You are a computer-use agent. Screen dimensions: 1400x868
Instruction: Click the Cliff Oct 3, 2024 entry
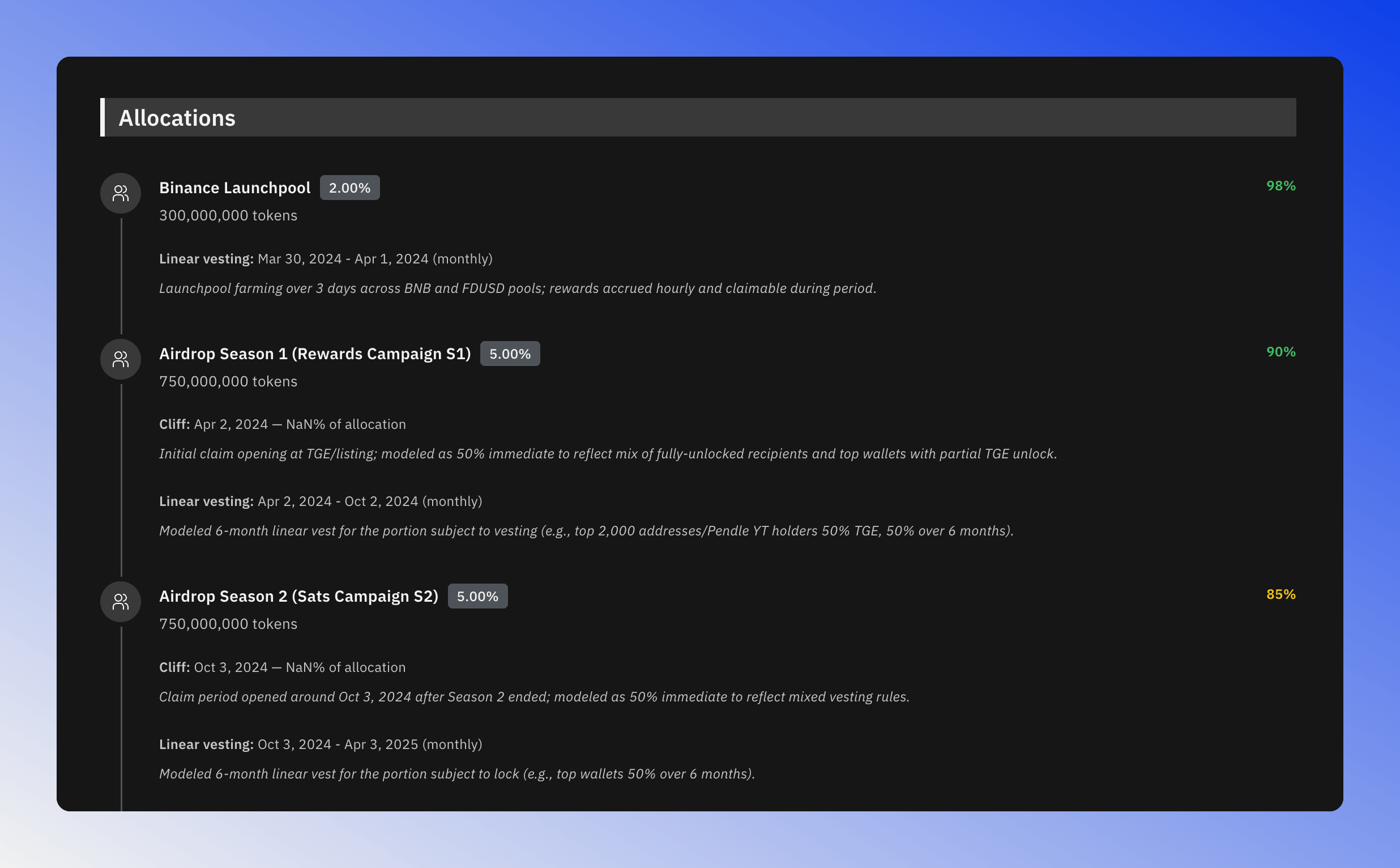click(x=282, y=667)
